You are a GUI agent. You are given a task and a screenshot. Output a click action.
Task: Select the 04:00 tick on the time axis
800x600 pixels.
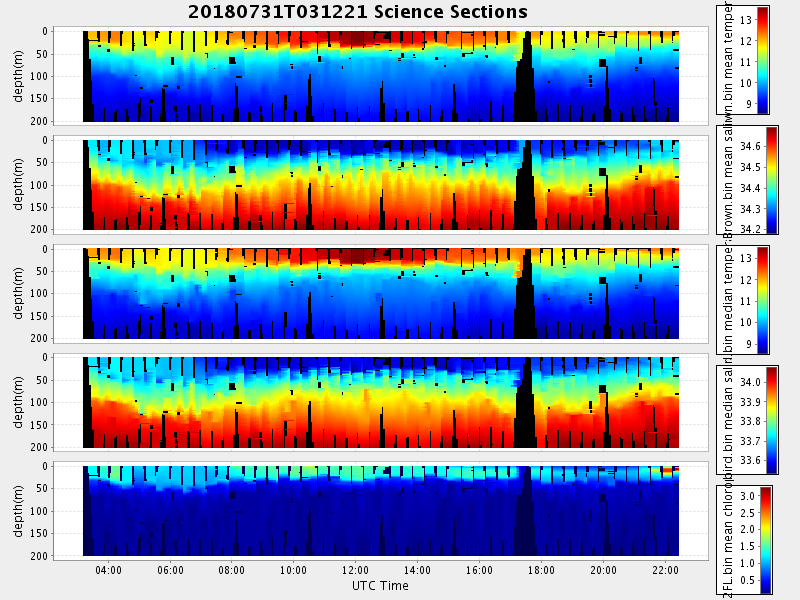tap(109, 571)
